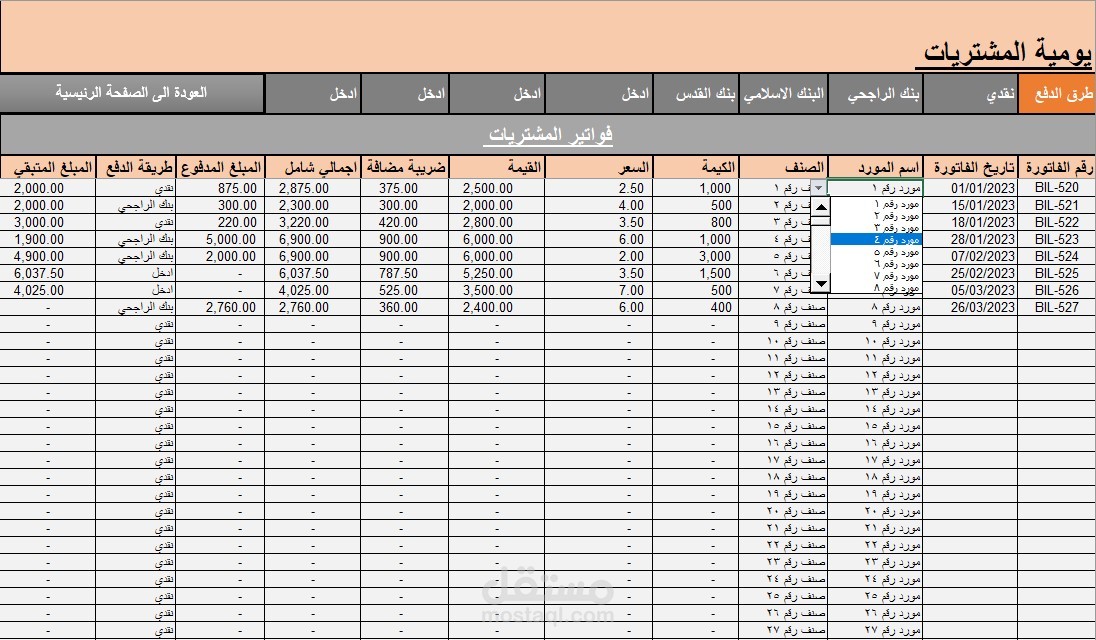Select the remaining amount cell 1,900.00

pyautogui.click(x=48, y=239)
